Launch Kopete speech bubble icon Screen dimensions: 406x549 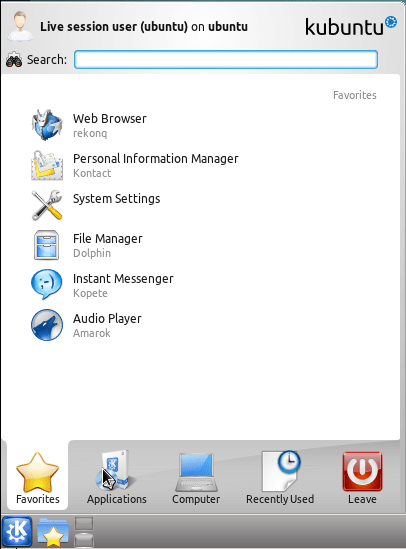click(x=47, y=284)
